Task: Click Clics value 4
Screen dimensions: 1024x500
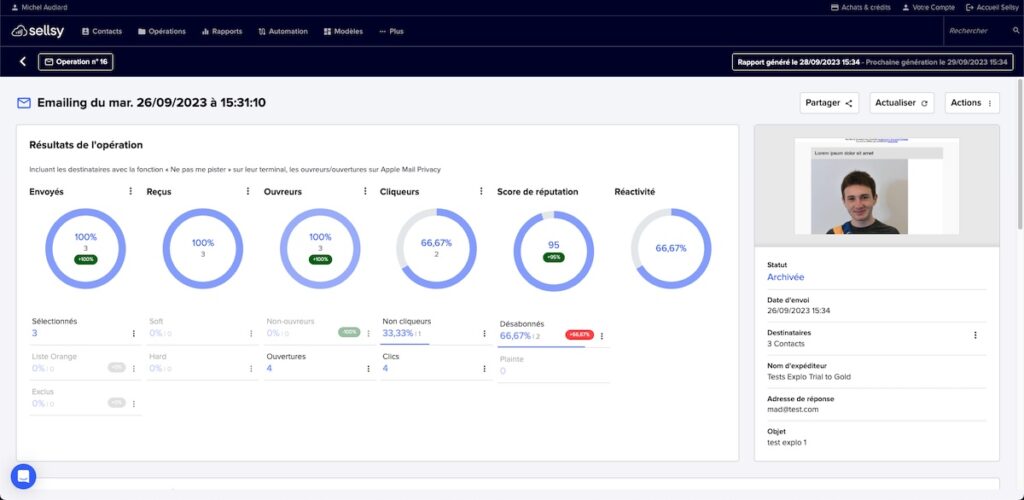Action: click(x=385, y=369)
